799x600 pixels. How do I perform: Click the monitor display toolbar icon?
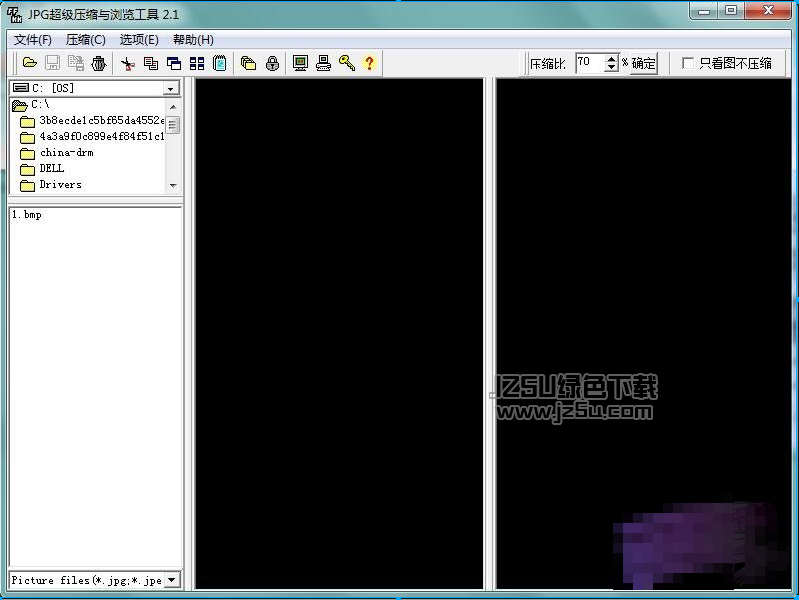pos(300,63)
